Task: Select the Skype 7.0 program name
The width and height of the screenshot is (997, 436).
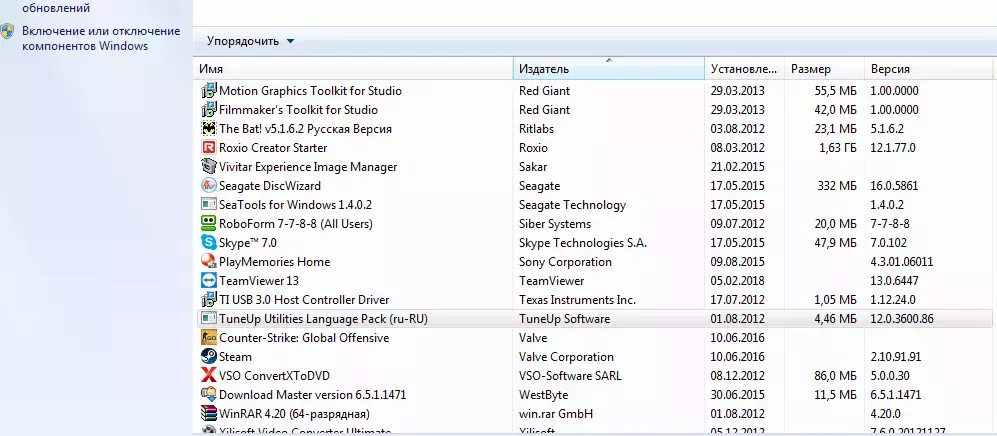Action: [x=248, y=243]
